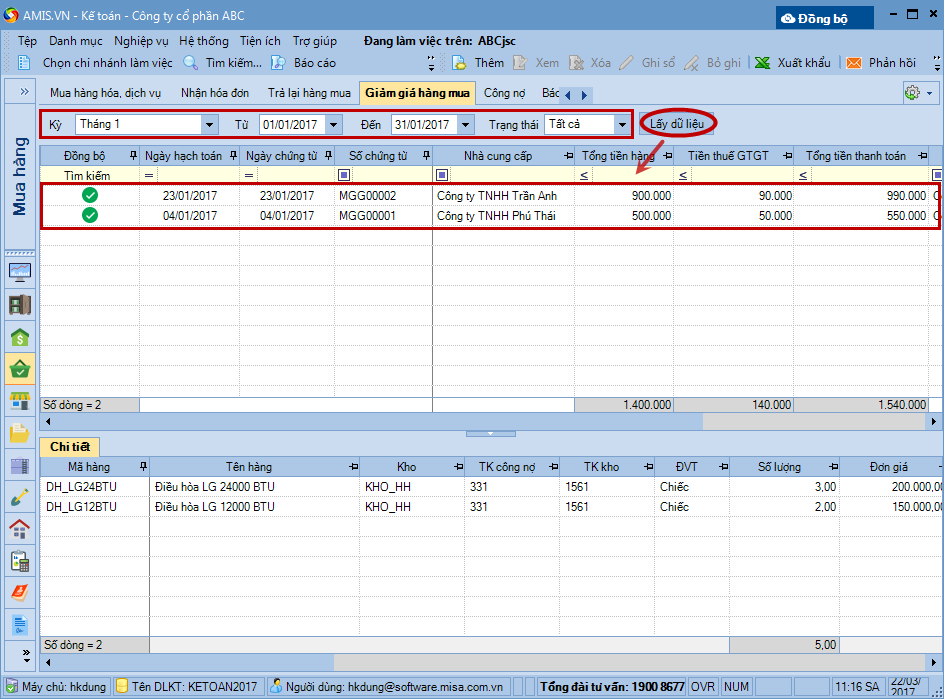Open the cash safe module icon
This screenshot has width=944, height=699.
(19, 305)
